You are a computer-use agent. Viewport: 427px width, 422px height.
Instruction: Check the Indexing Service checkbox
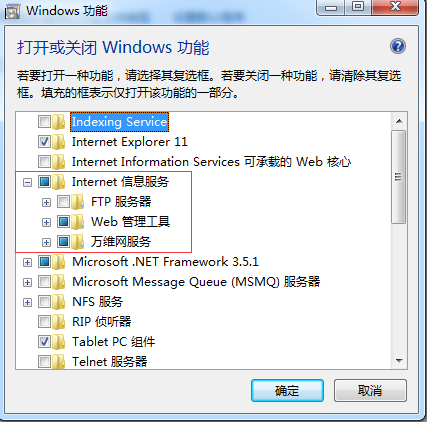(x=44, y=122)
